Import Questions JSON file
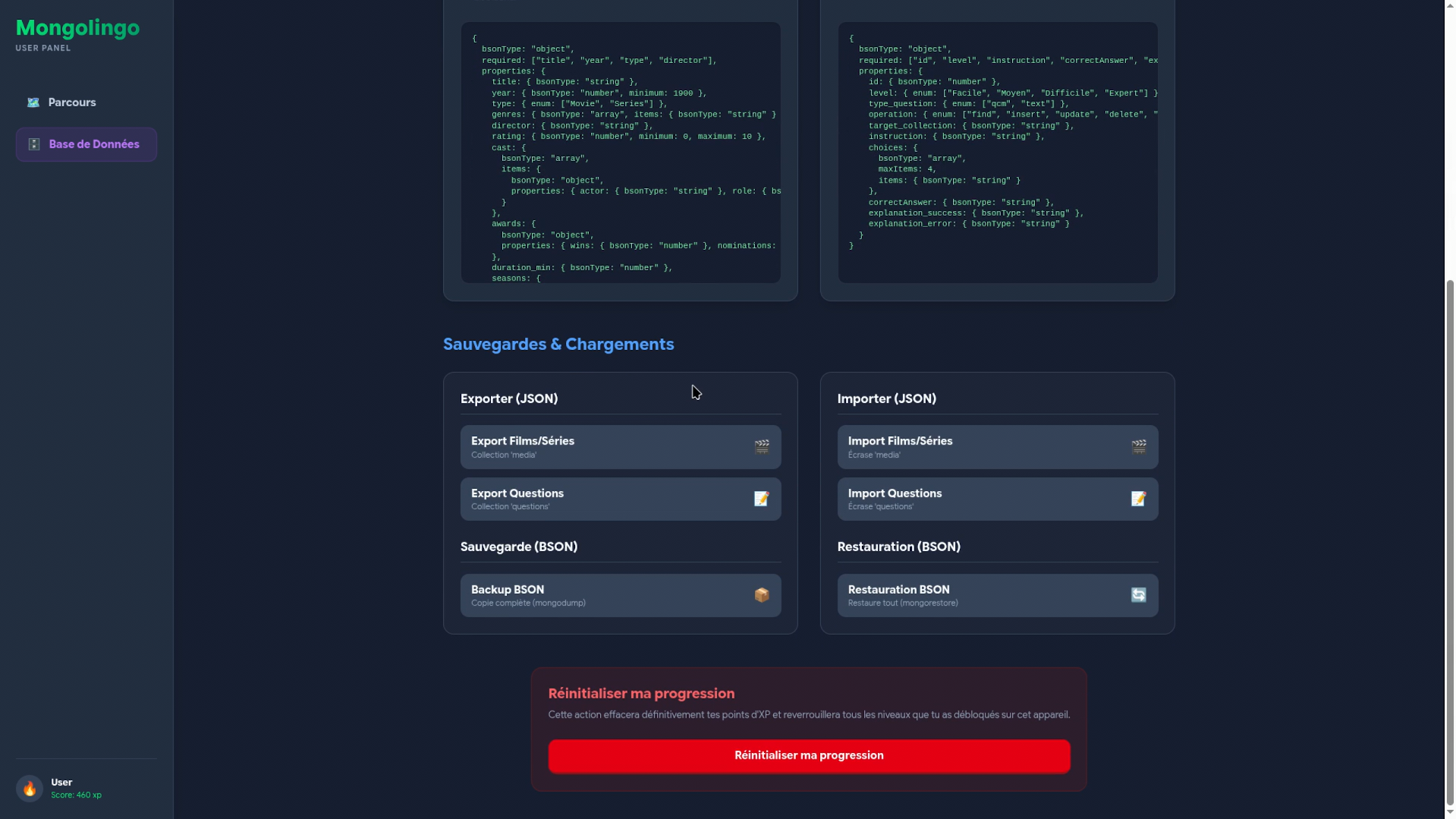Image resolution: width=1456 pixels, height=819 pixels. 998,499
